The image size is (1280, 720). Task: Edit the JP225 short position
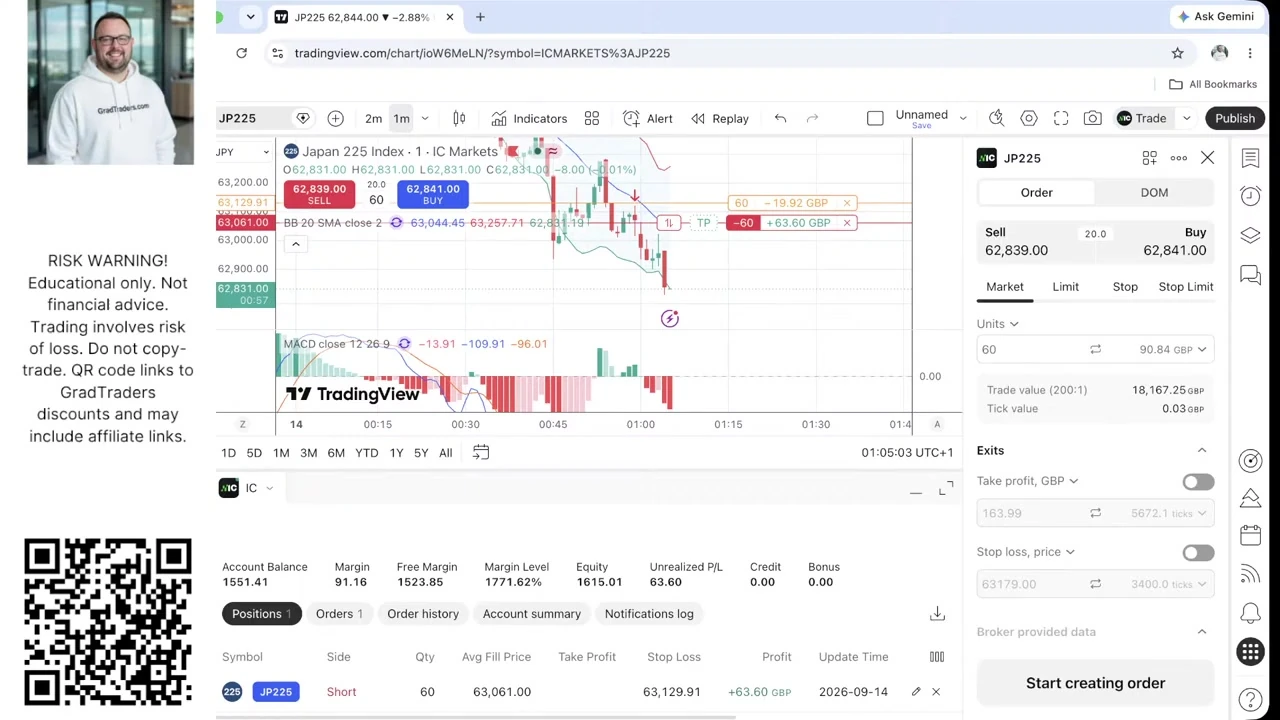click(x=915, y=692)
